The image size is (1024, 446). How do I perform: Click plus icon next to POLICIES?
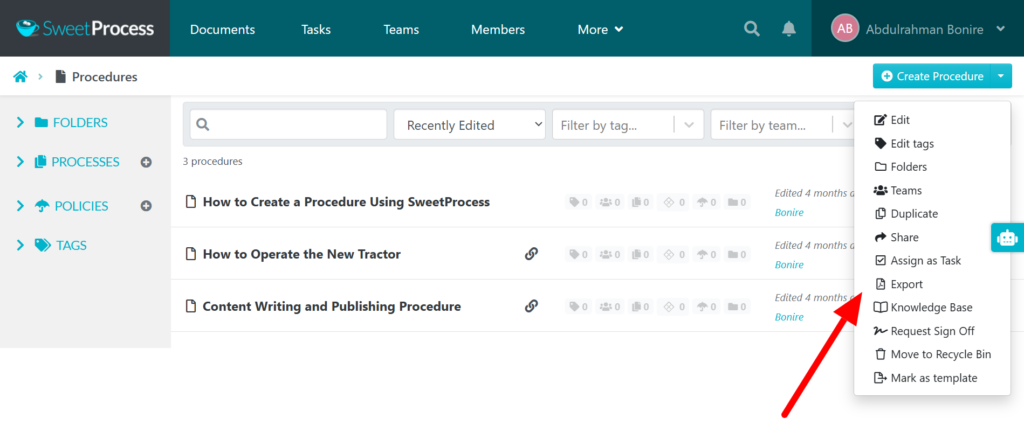(x=146, y=206)
